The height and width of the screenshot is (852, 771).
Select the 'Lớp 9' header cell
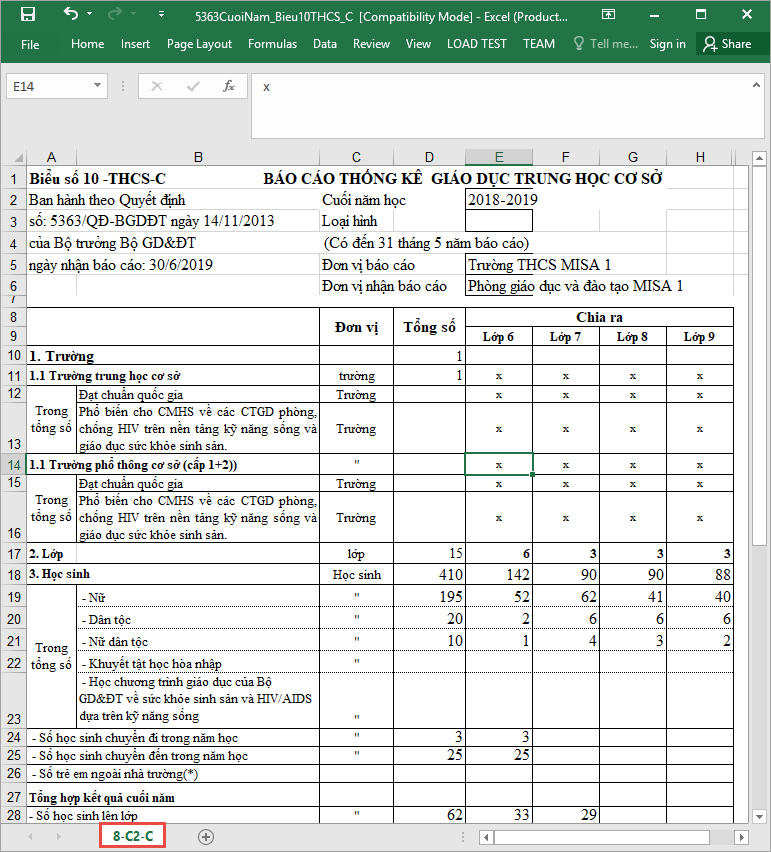[x=700, y=336]
